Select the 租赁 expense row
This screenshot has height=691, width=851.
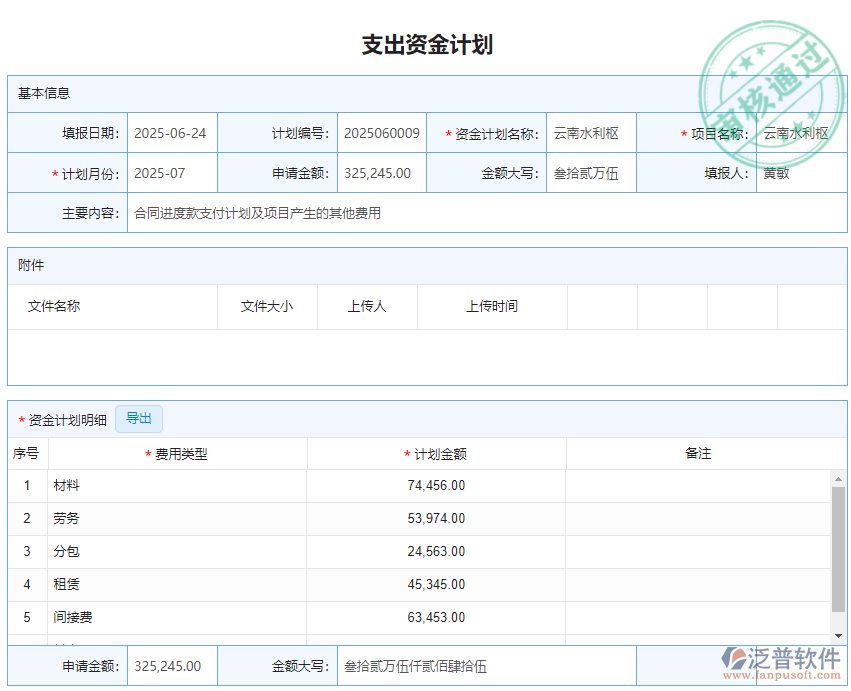coord(66,584)
